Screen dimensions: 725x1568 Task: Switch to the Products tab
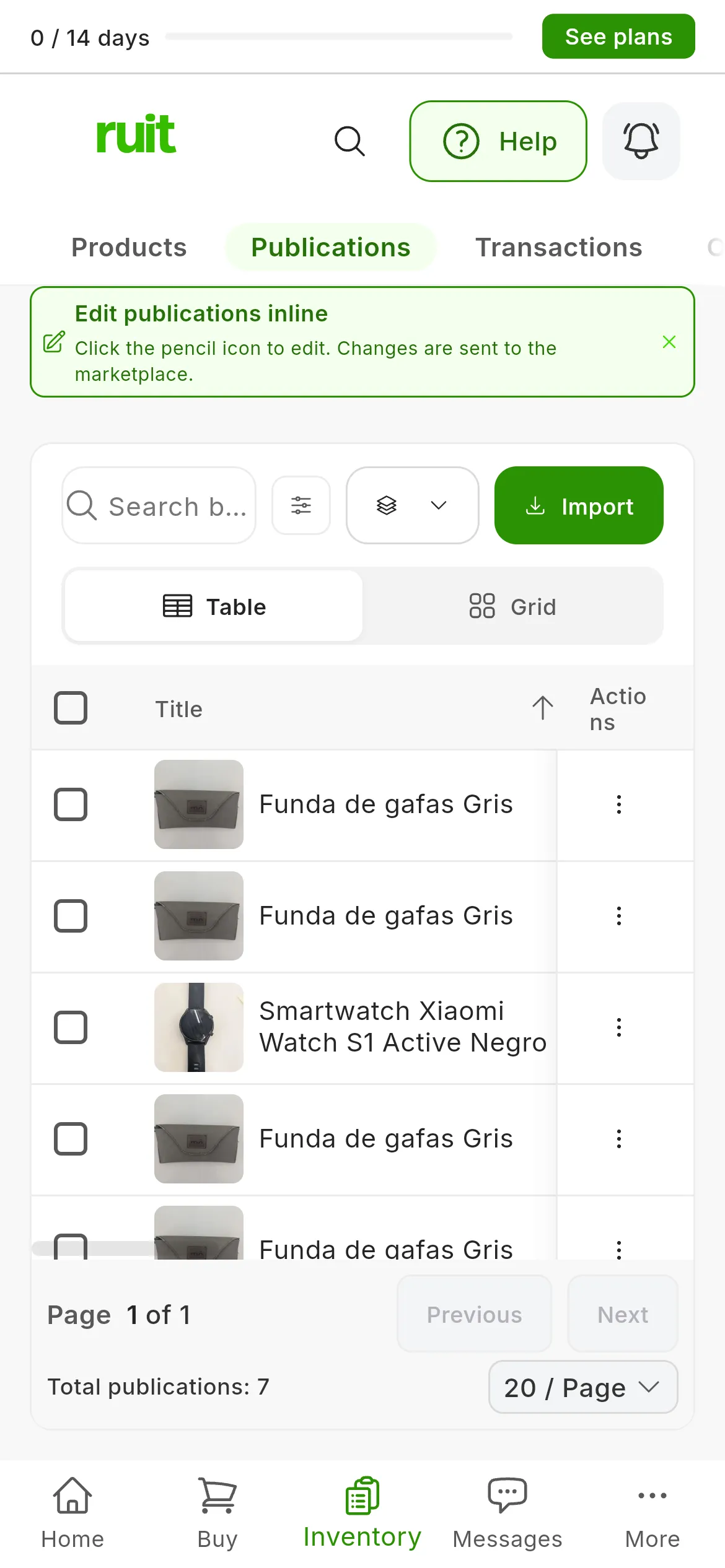[129, 247]
